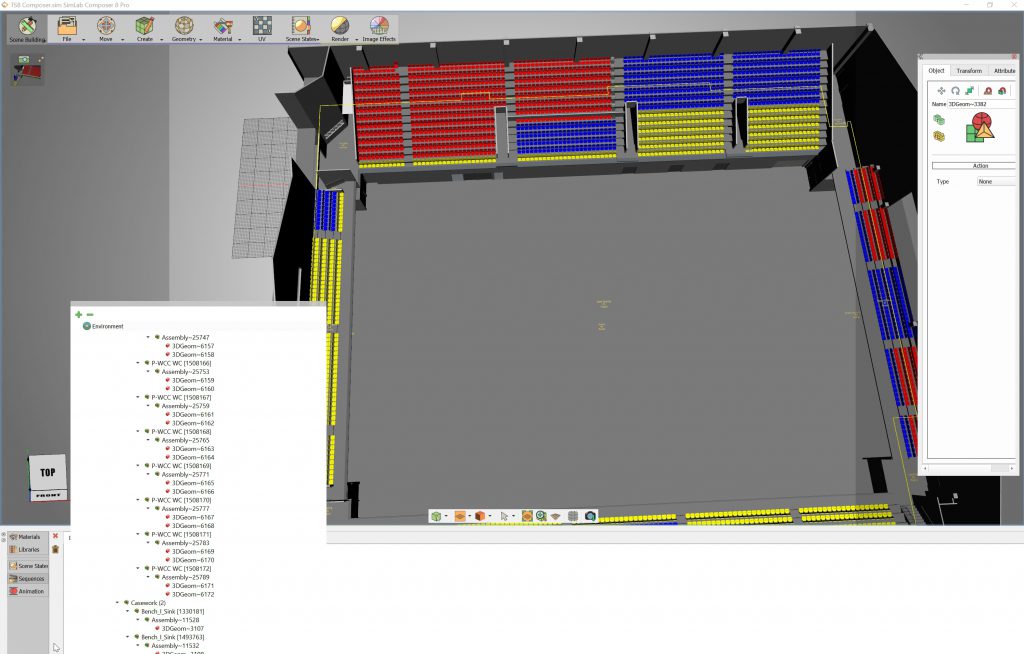
Task: Click the Material paint icon
Action: click(222, 26)
